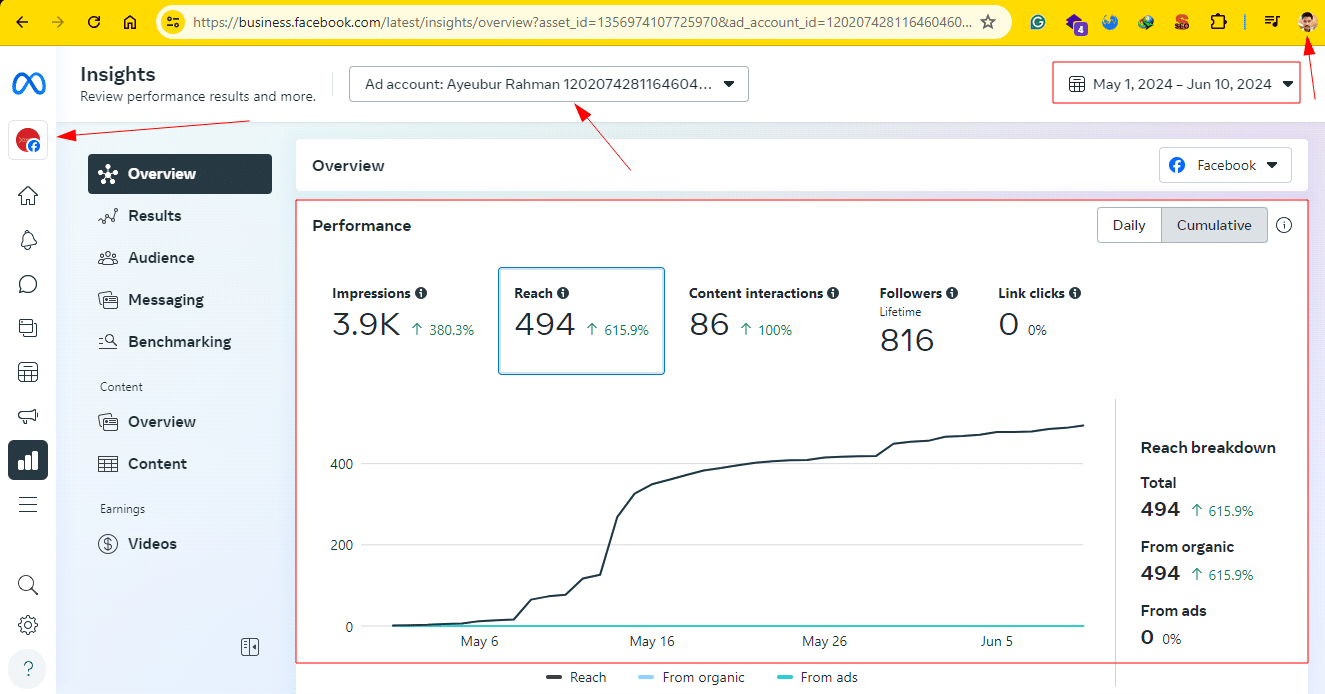The height and width of the screenshot is (694, 1325).
Task: Open the Facebook platform dropdown
Action: tap(1225, 165)
